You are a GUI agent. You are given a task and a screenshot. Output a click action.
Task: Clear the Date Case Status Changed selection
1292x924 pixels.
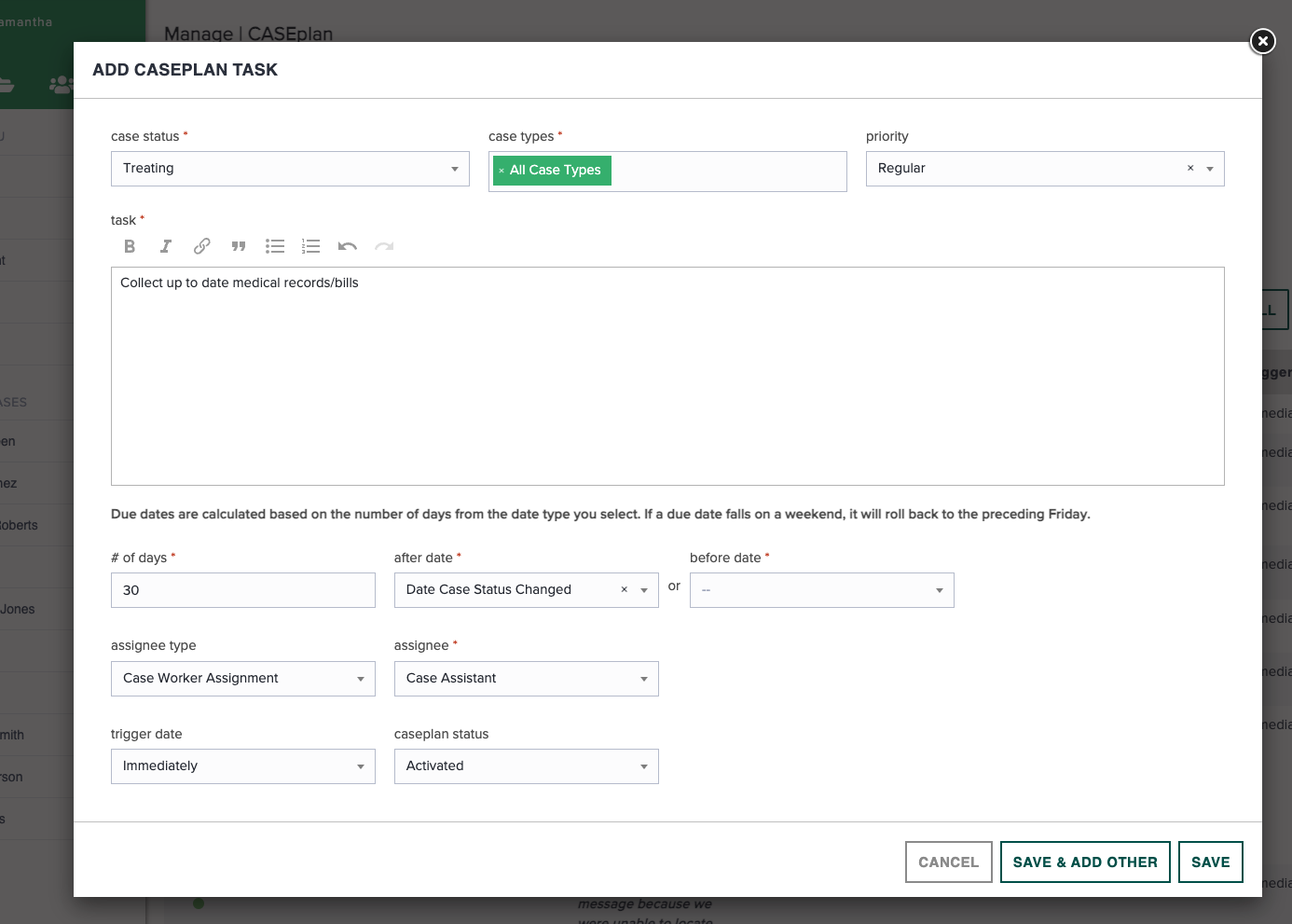point(625,590)
